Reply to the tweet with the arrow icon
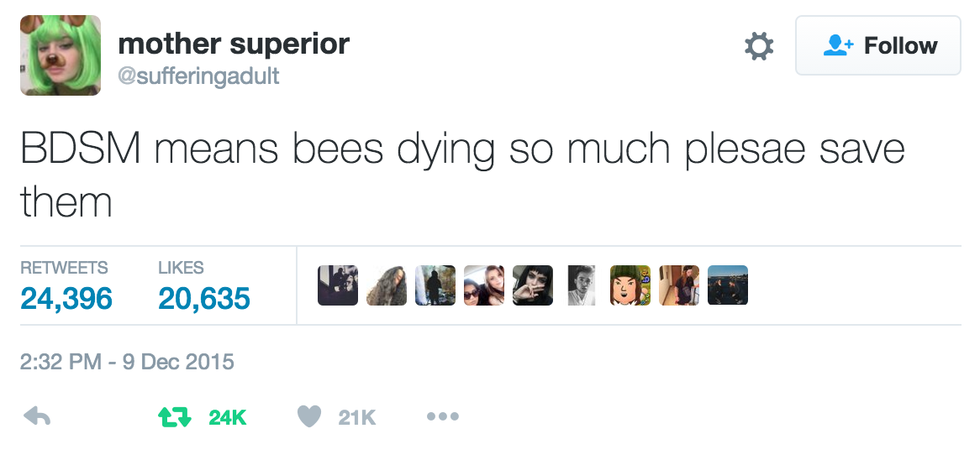This screenshot has width=980, height=460. [37, 417]
